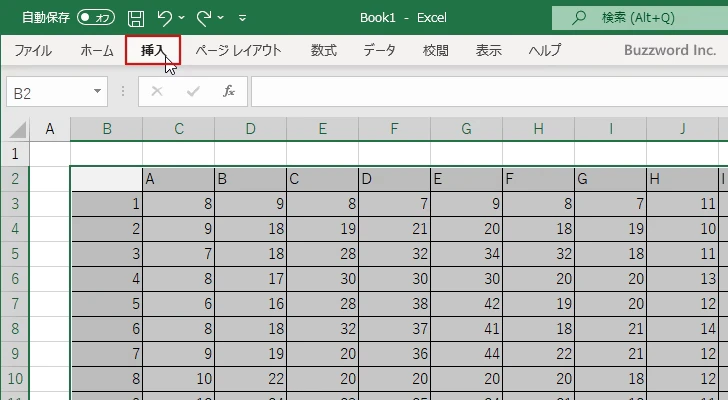Click cell H9 with value 22
This screenshot has width=728, height=400.
[x=538, y=354]
